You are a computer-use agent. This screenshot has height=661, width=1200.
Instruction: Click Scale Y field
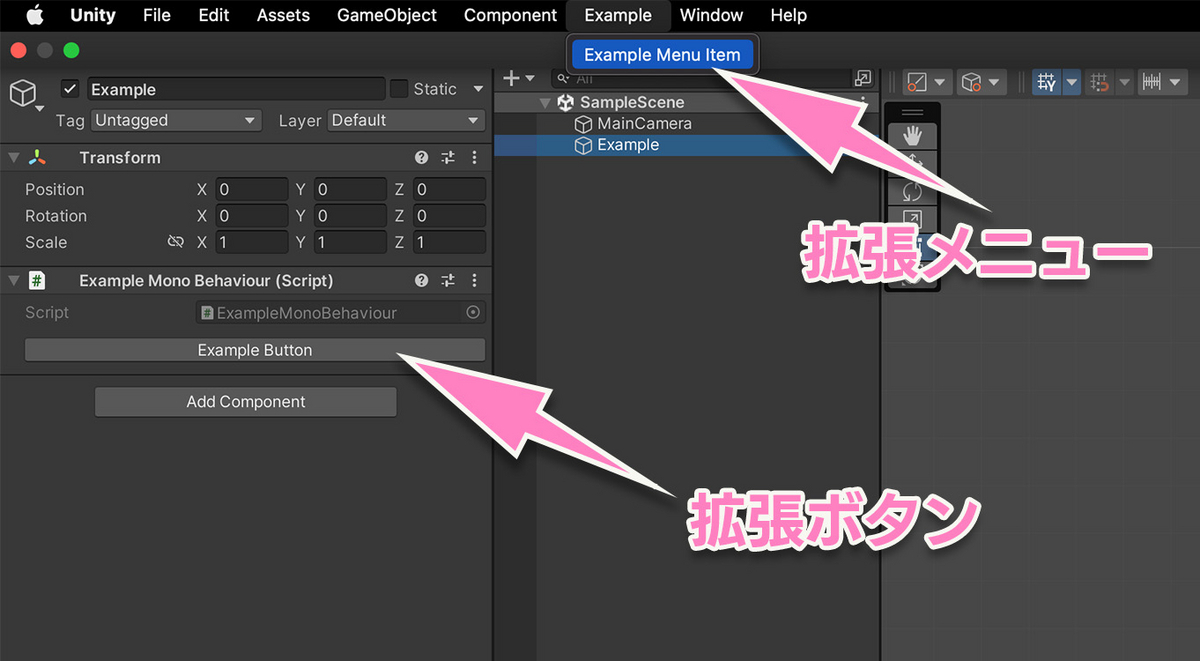(350, 242)
